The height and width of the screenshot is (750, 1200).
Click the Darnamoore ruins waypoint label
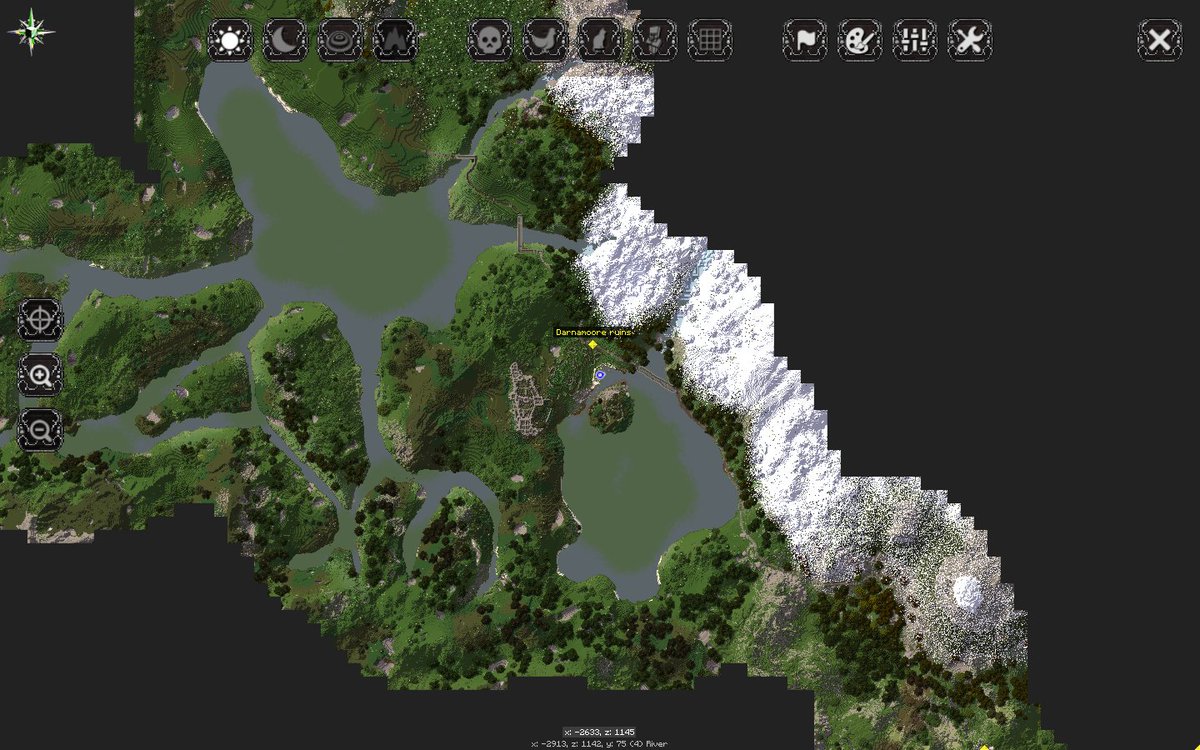(x=596, y=332)
